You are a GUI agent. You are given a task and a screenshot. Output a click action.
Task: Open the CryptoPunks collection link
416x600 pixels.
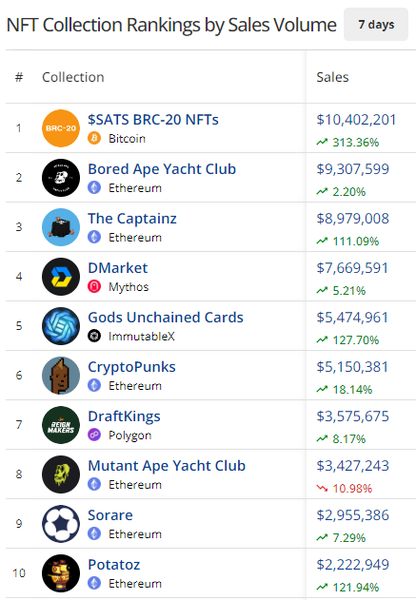coord(132,367)
